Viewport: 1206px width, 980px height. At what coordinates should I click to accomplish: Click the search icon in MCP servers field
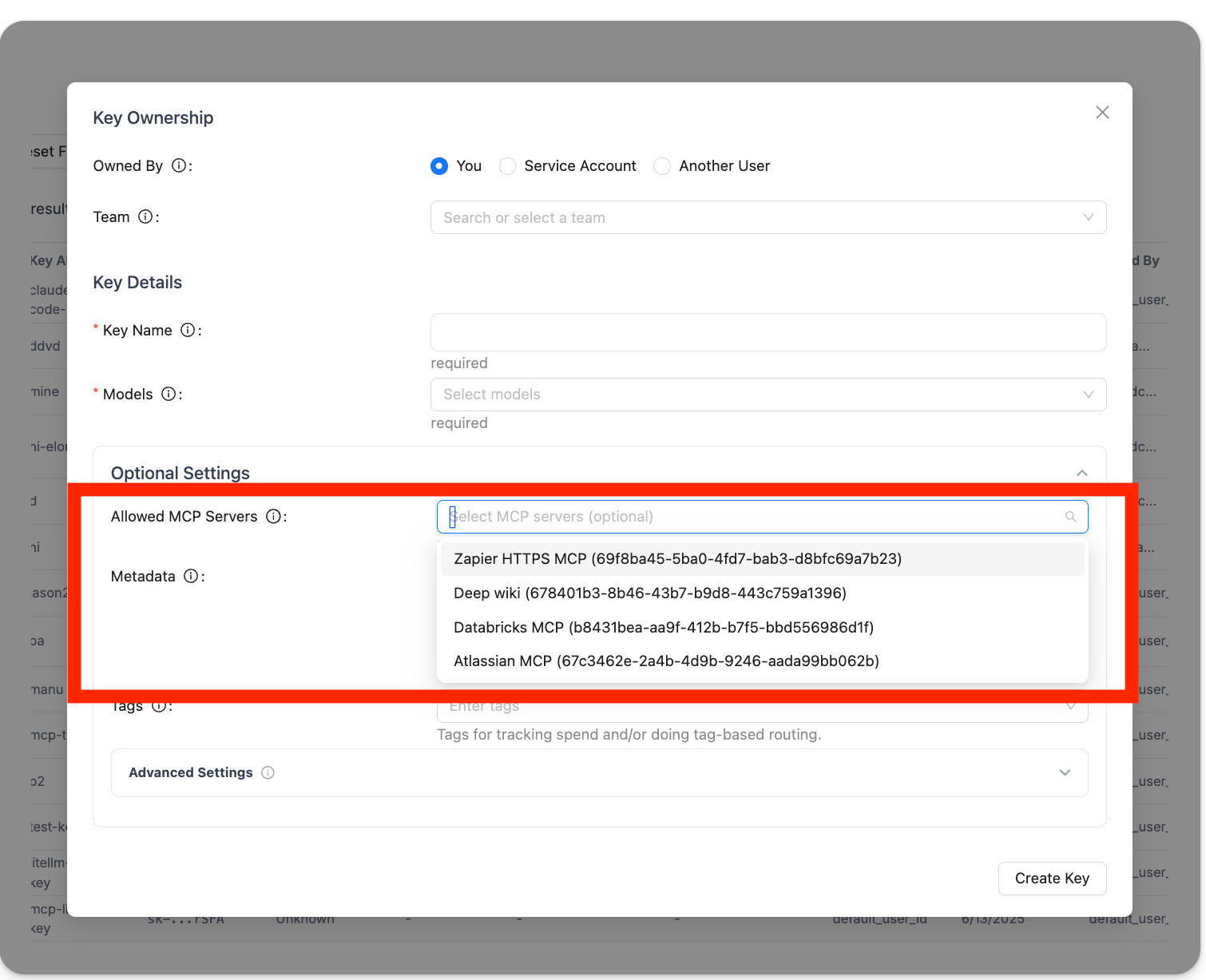1071,517
